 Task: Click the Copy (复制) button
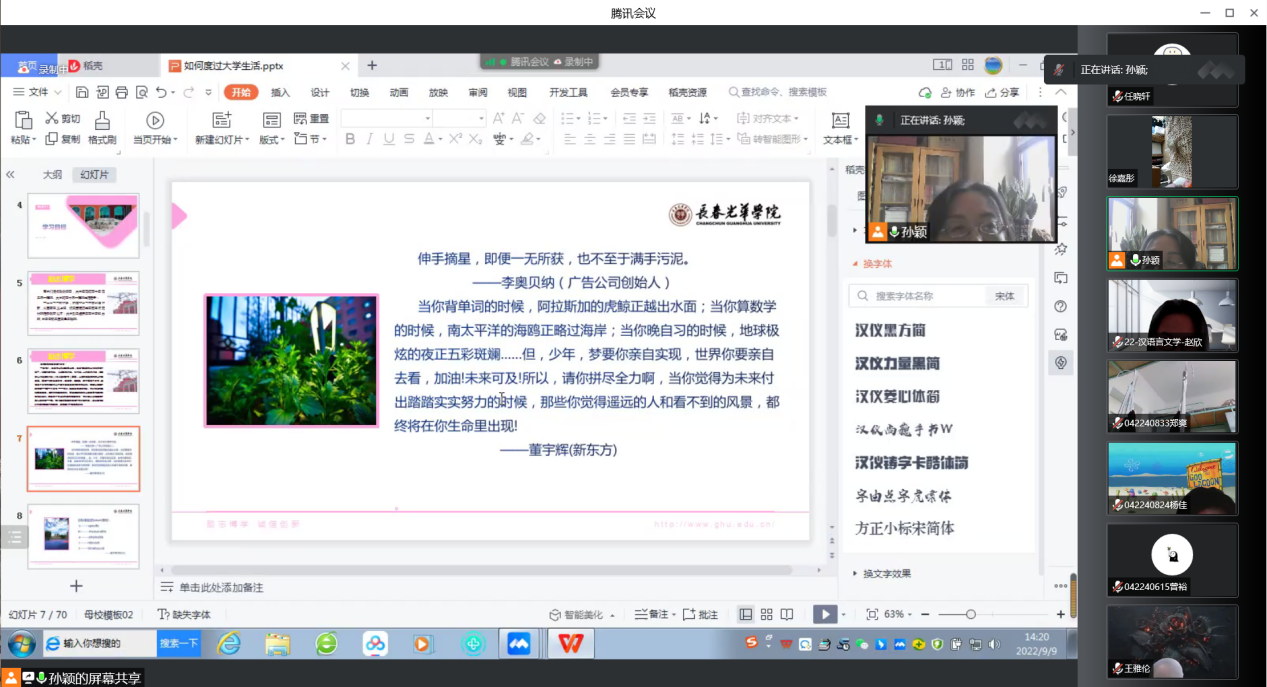tap(62, 139)
